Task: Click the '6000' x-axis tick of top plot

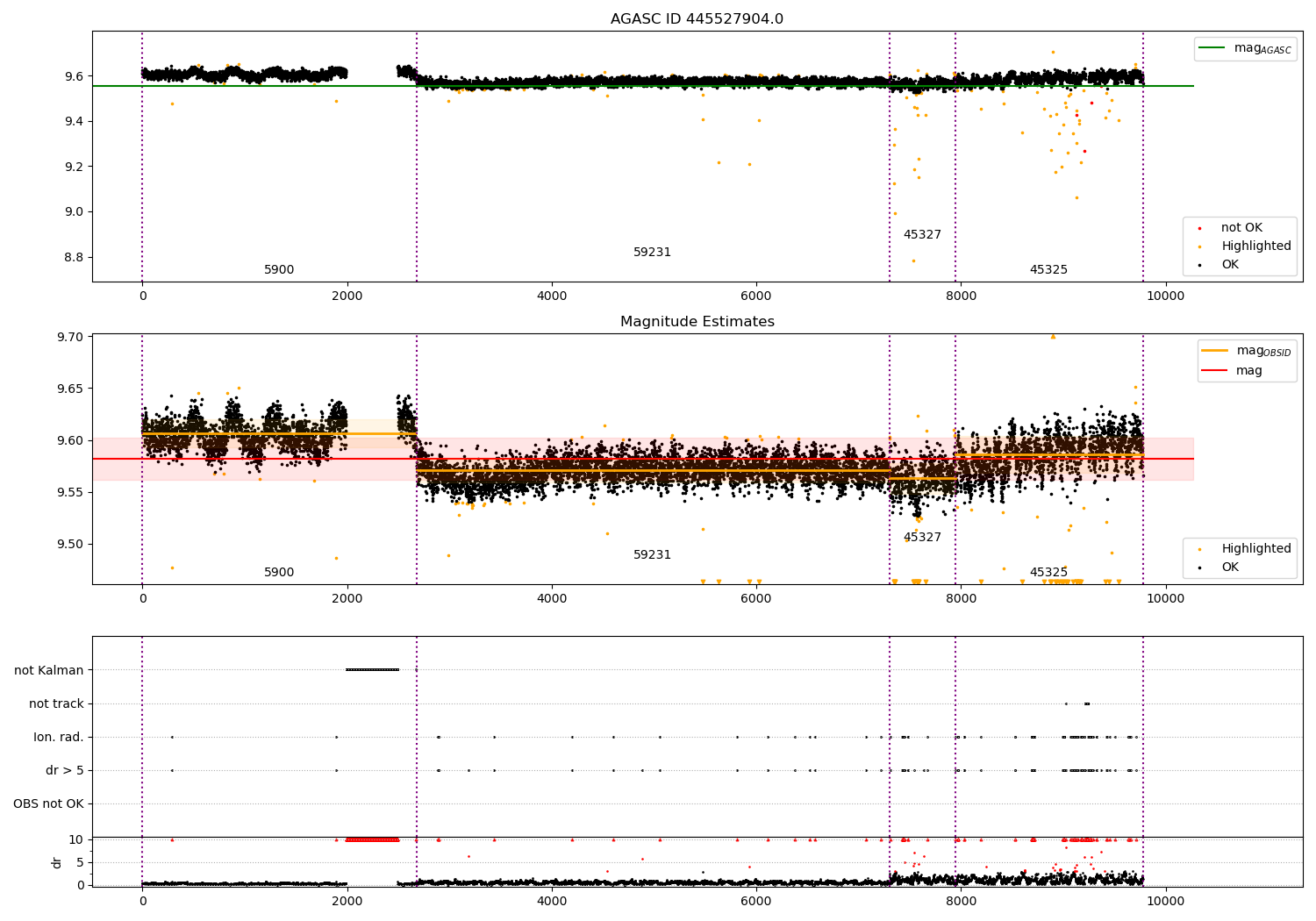Action: click(x=756, y=296)
